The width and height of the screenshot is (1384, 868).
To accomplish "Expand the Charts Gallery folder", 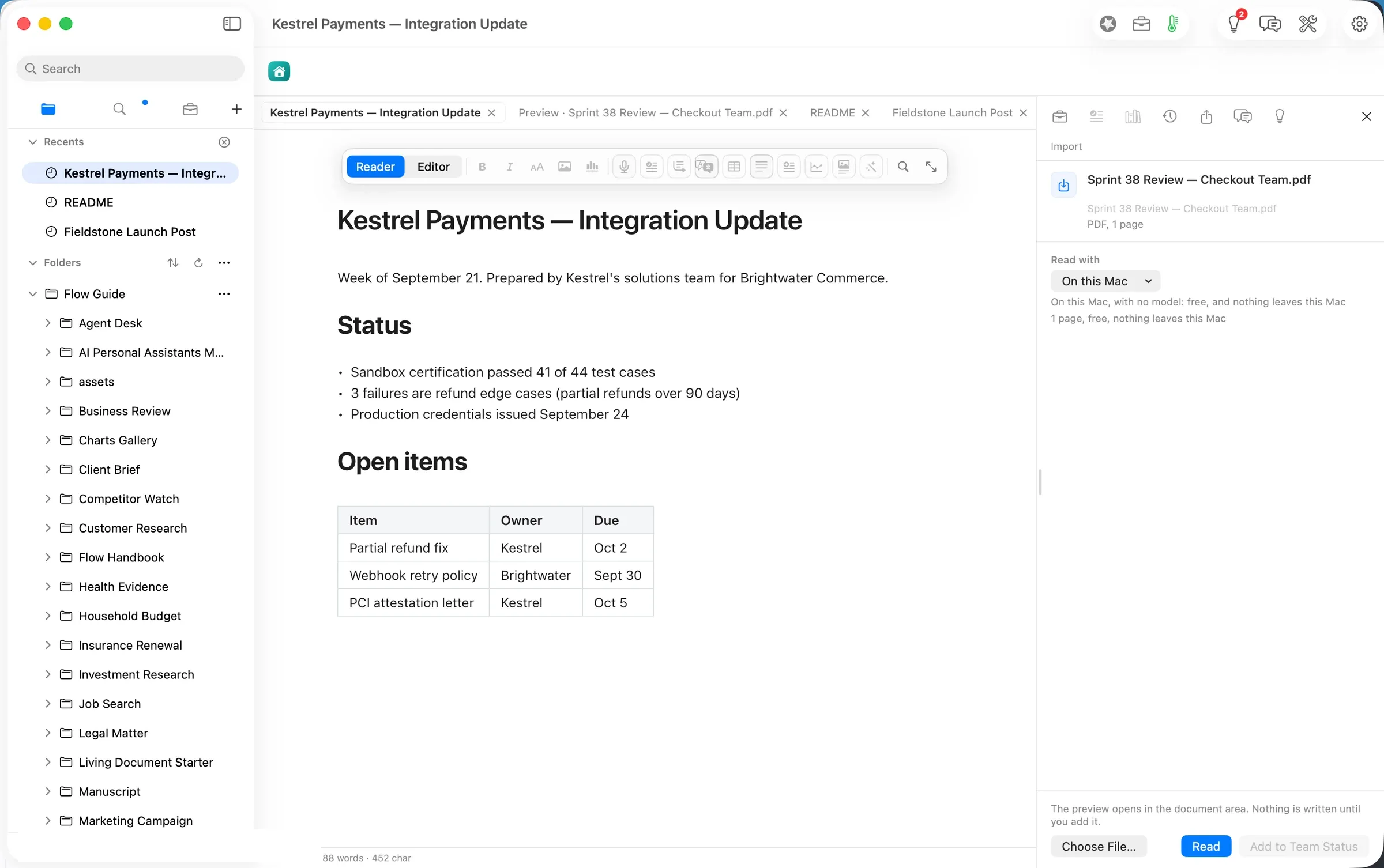I will (48, 440).
